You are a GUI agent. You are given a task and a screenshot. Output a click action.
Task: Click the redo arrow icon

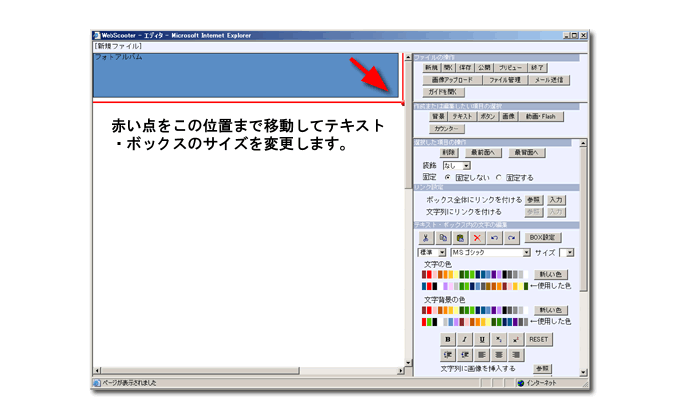click(x=512, y=238)
